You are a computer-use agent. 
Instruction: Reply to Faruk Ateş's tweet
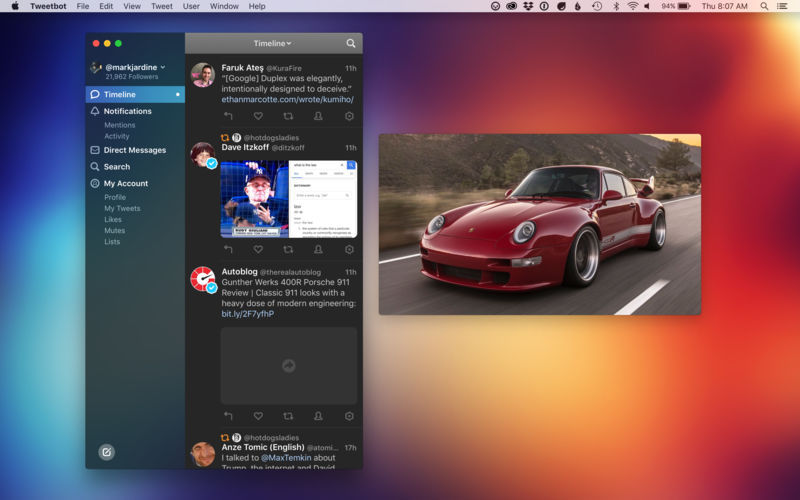(x=228, y=116)
